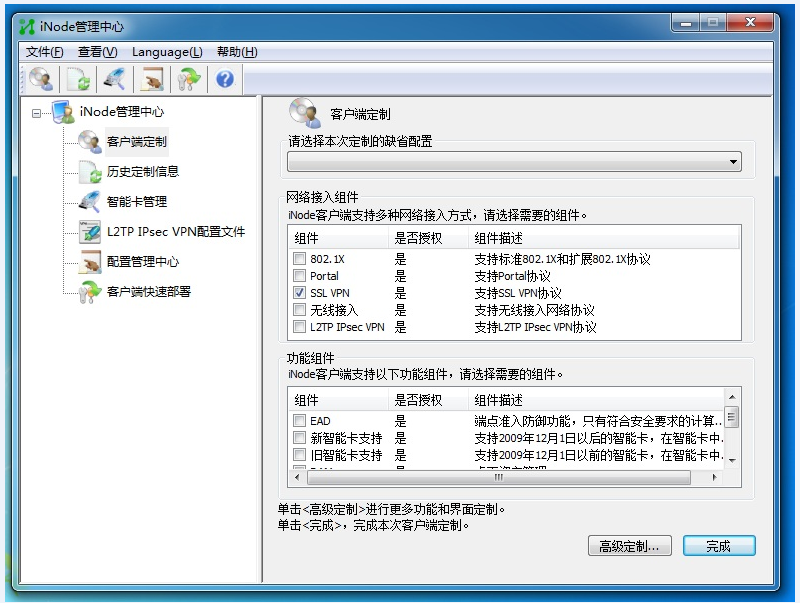800x603 pixels.
Task: Select 智能卡管理 in the tree
Action: 137,202
